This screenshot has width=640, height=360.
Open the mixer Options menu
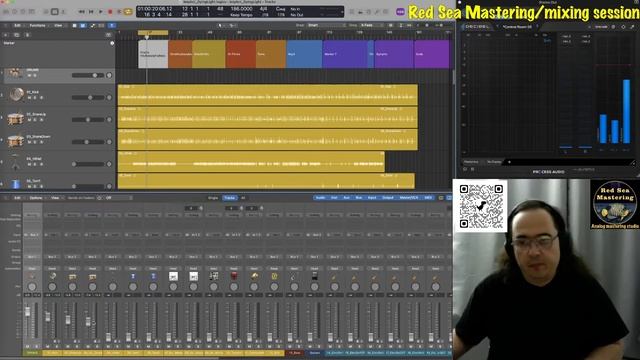click(x=36, y=198)
